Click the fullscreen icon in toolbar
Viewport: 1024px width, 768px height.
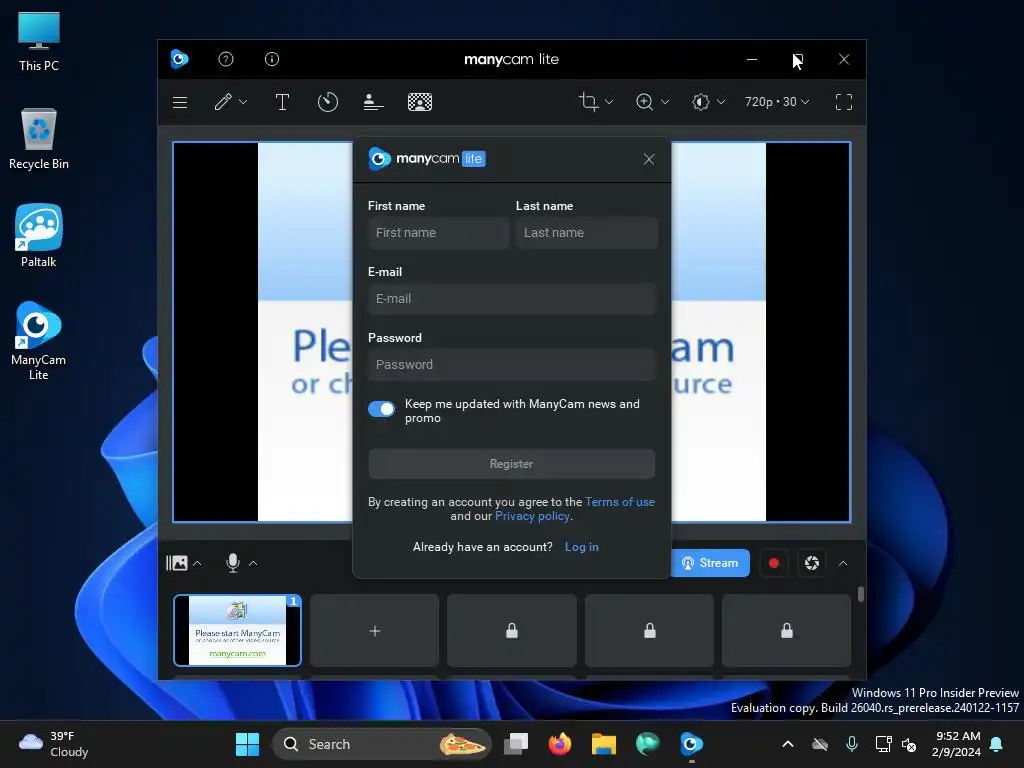pos(844,102)
